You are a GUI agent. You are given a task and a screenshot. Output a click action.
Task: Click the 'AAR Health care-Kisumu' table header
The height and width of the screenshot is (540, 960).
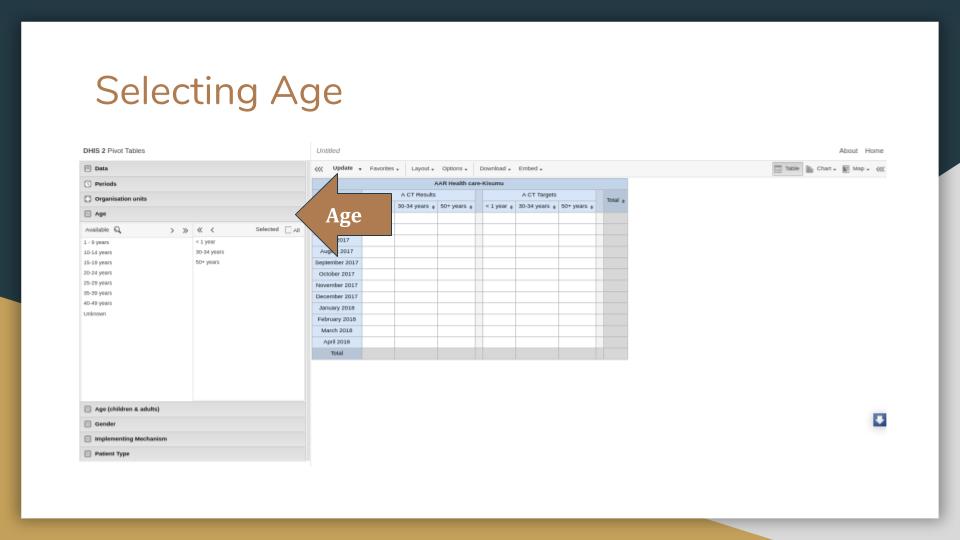(x=469, y=184)
